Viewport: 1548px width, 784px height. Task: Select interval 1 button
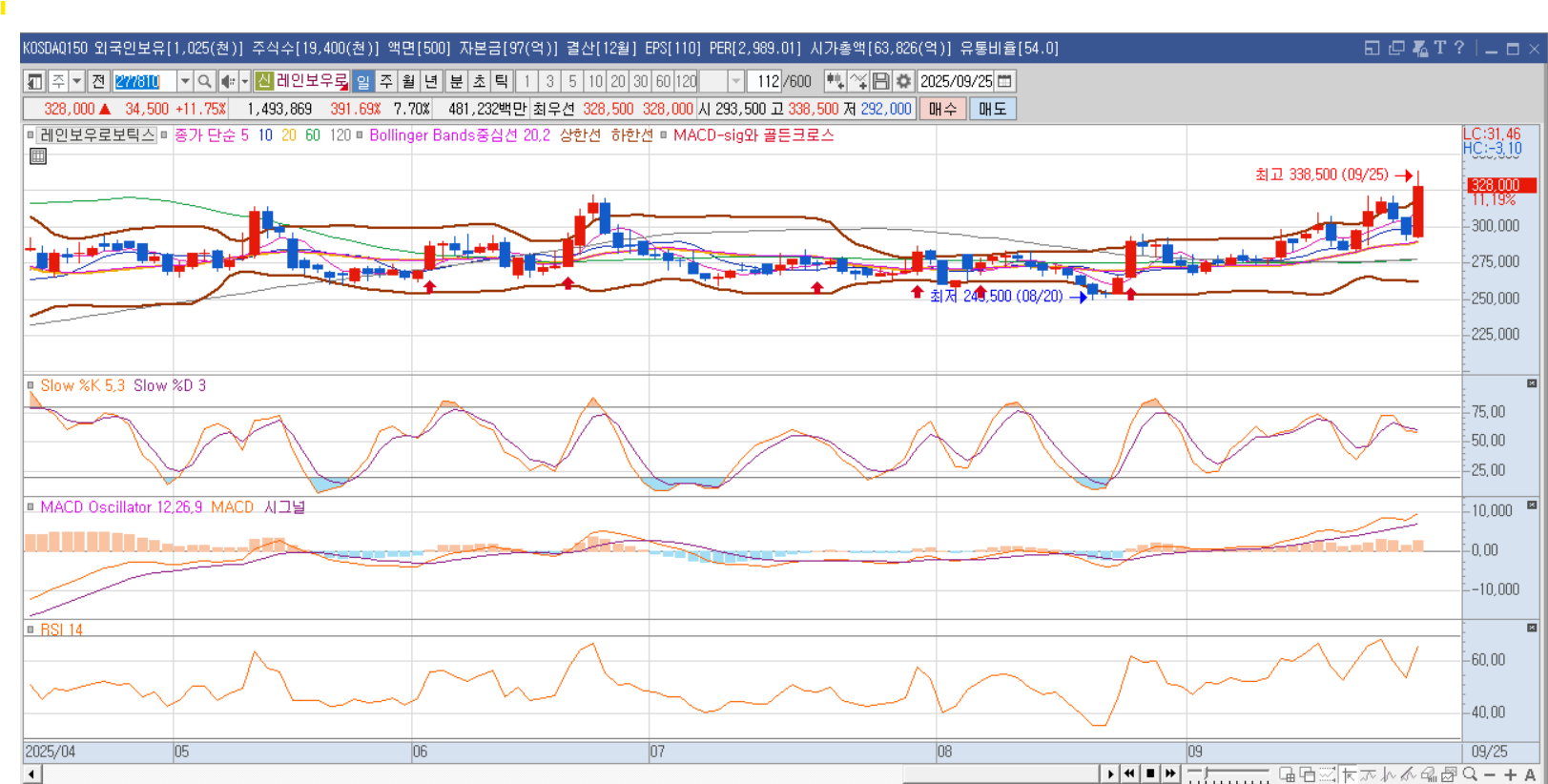pos(526,81)
